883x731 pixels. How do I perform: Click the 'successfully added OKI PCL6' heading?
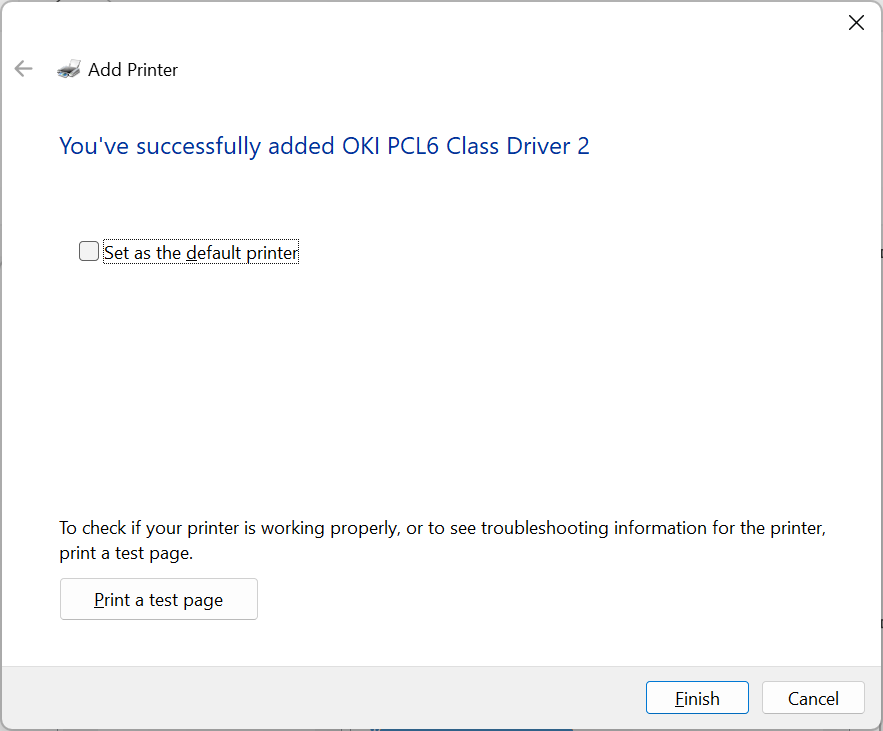[324, 146]
